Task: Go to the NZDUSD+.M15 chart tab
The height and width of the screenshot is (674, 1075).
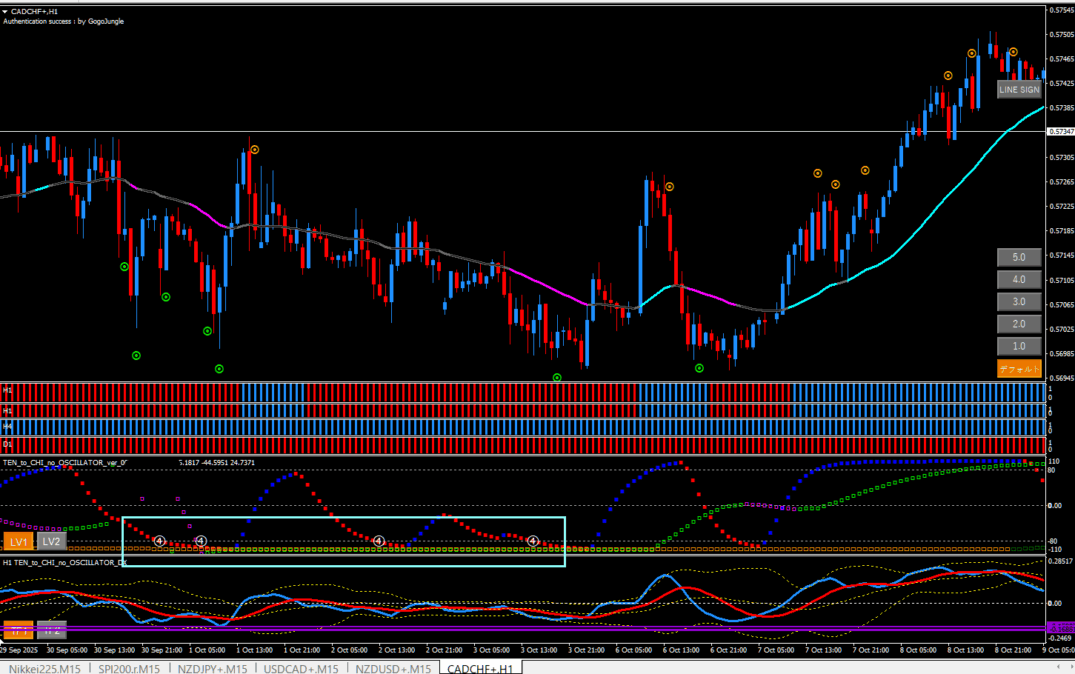Action: coord(394,667)
